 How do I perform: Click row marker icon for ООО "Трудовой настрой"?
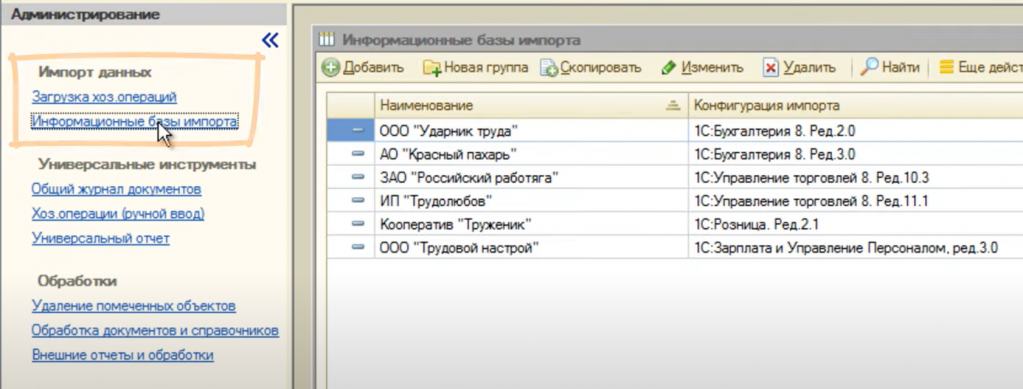tap(358, 248)
